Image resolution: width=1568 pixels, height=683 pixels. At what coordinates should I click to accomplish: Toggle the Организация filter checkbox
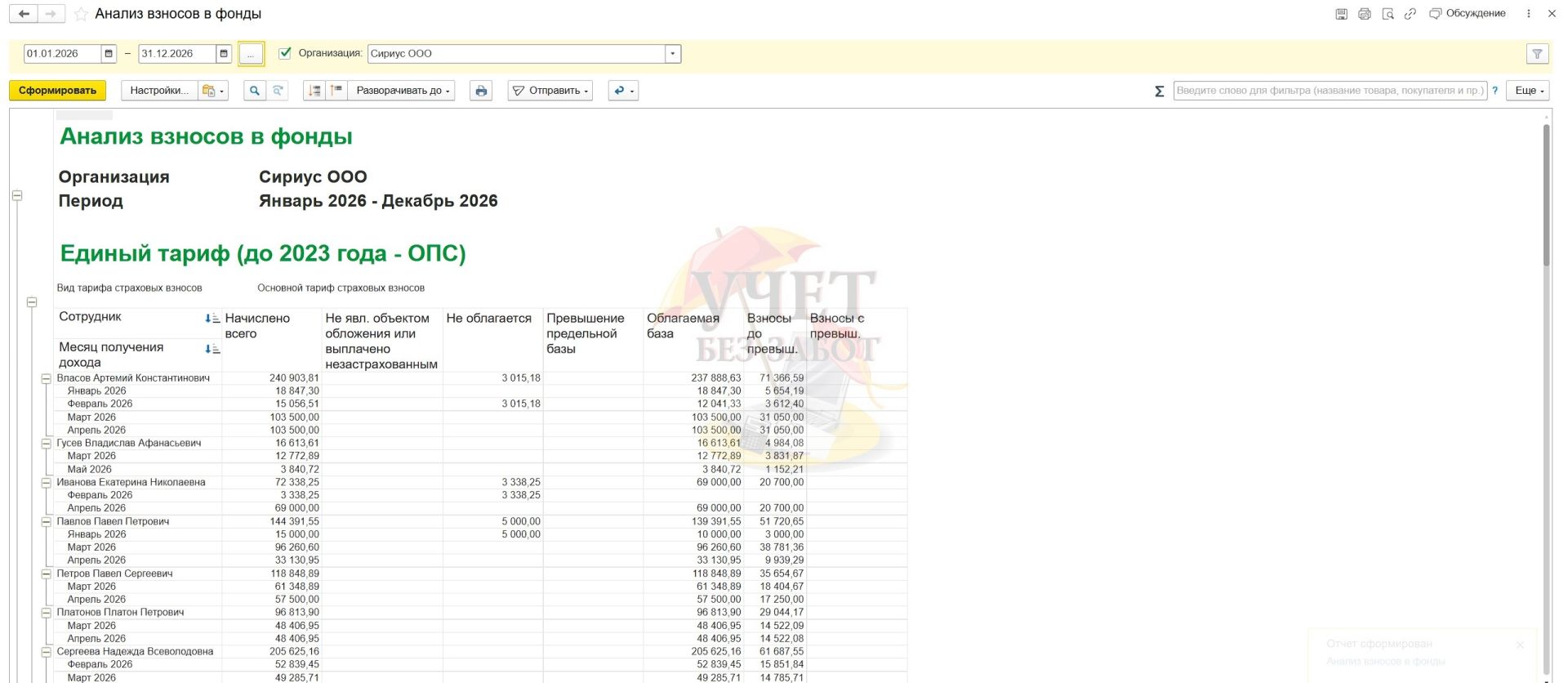285,53
